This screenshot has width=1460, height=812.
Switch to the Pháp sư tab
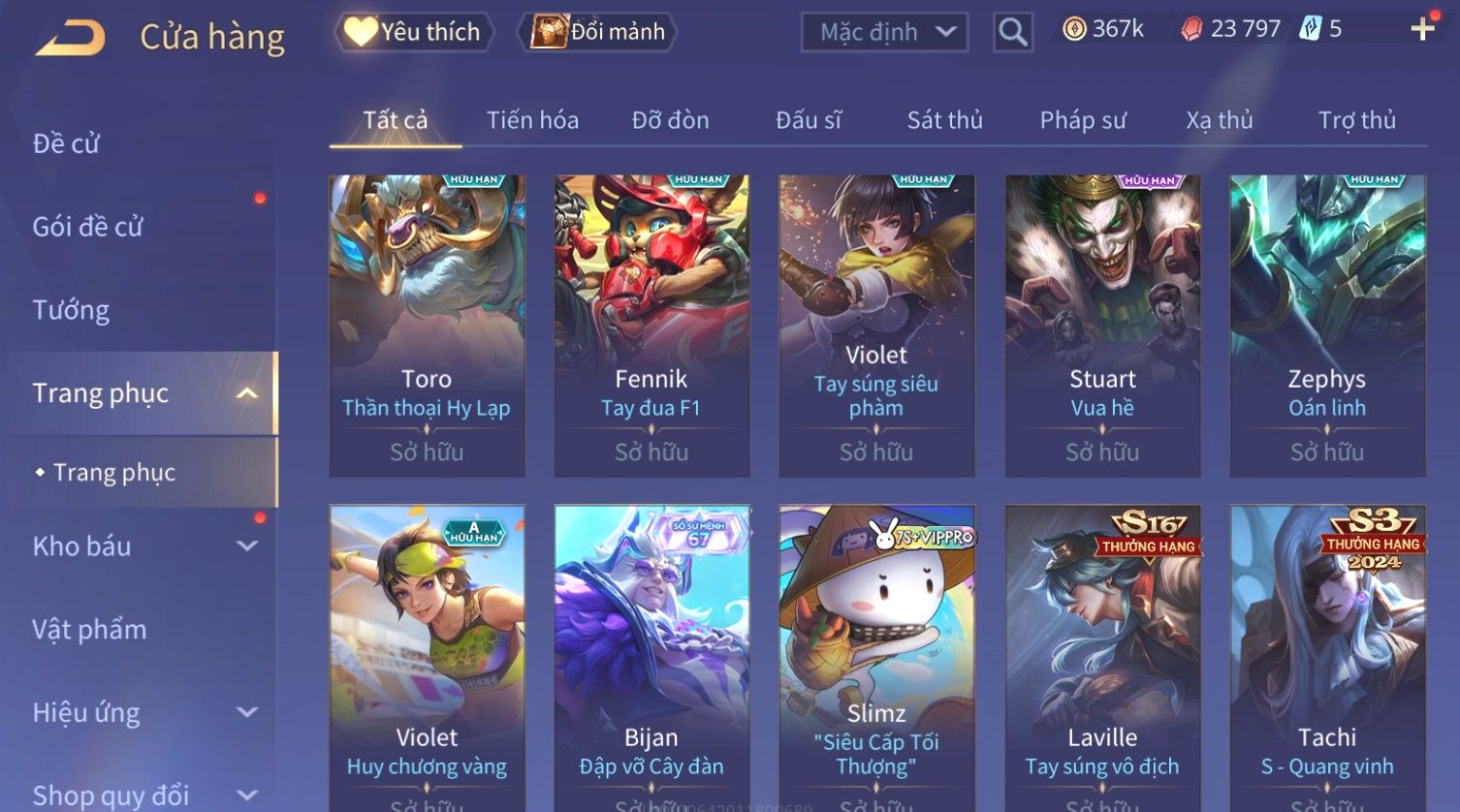tap(1083, 120)
